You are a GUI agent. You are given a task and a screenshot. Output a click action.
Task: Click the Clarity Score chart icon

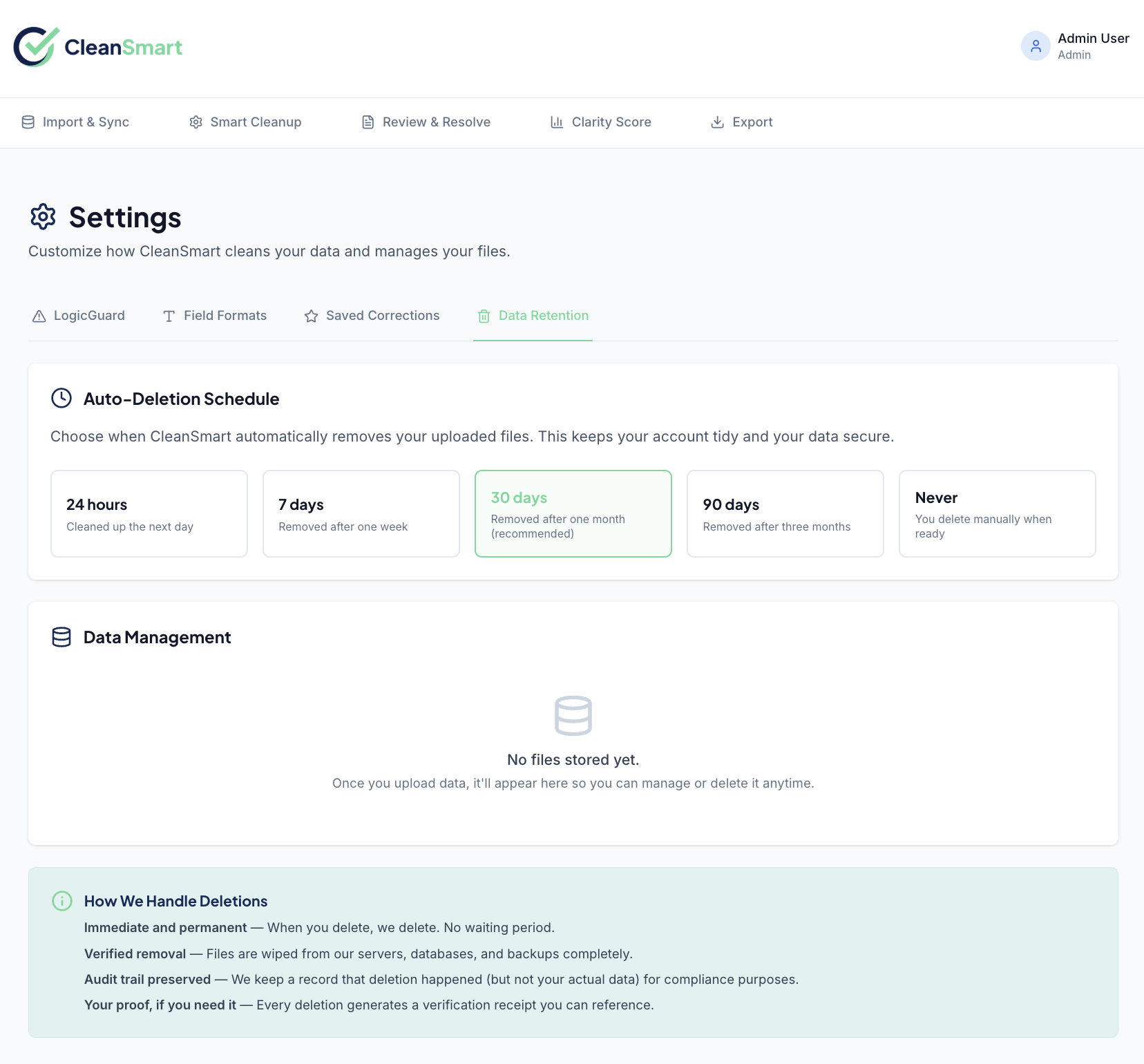tap(557, 122)
